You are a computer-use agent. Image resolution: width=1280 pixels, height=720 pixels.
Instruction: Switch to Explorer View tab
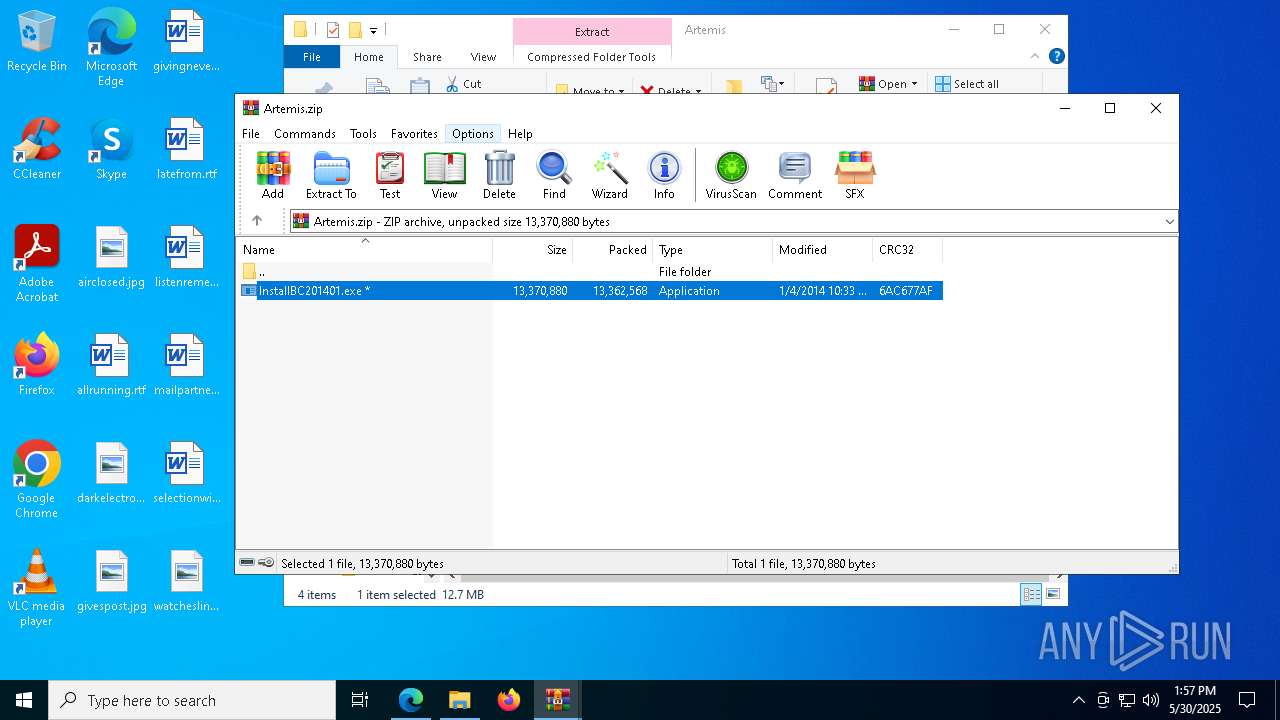[x=483, y=57]
